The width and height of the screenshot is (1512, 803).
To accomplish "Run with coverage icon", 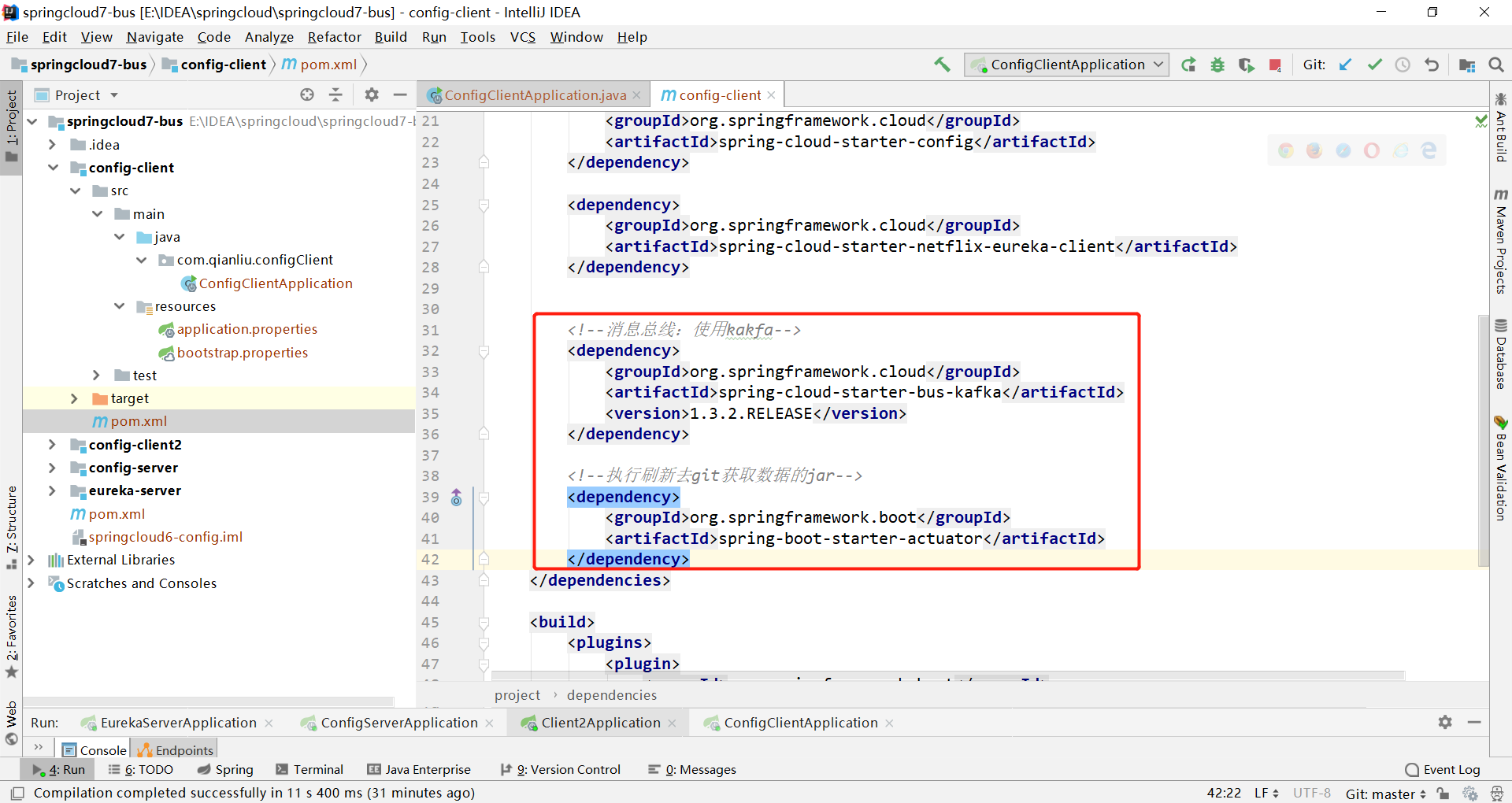I will (x=1246, y=65).
